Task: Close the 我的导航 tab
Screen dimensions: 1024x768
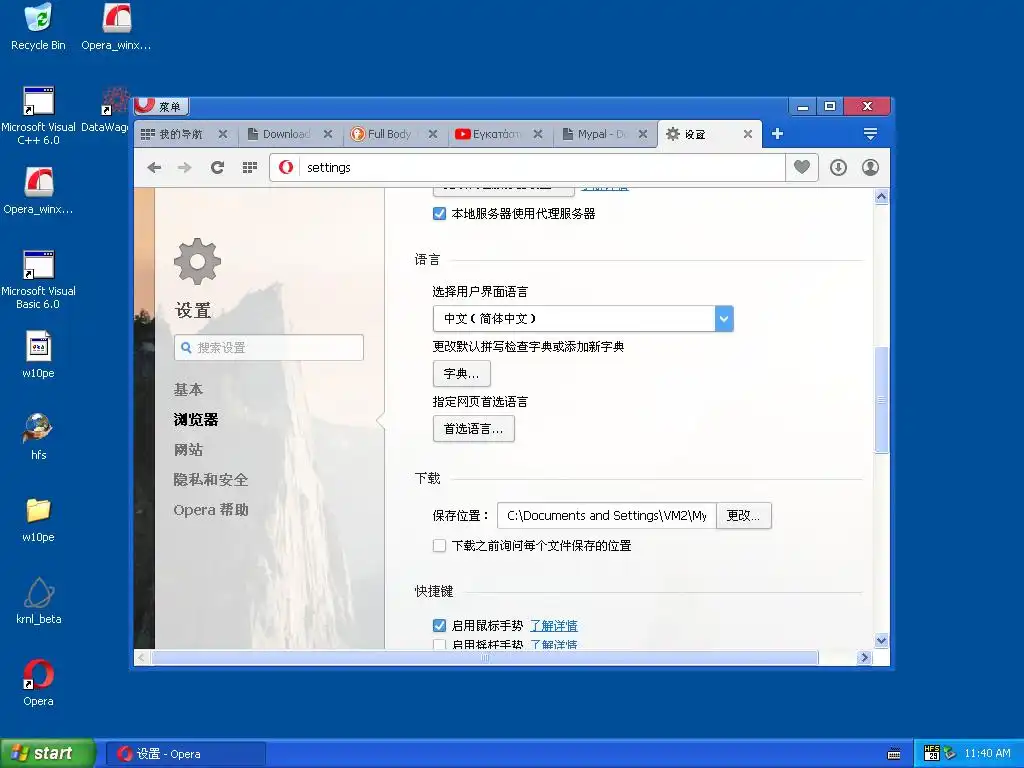Action: 223,134
